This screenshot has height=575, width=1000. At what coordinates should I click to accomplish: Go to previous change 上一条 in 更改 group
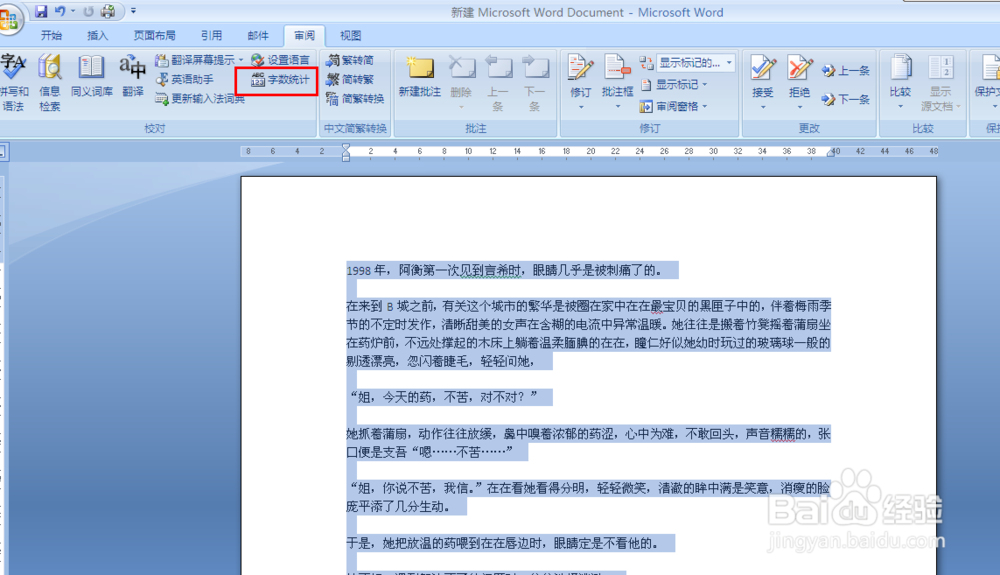coord(846,71)
